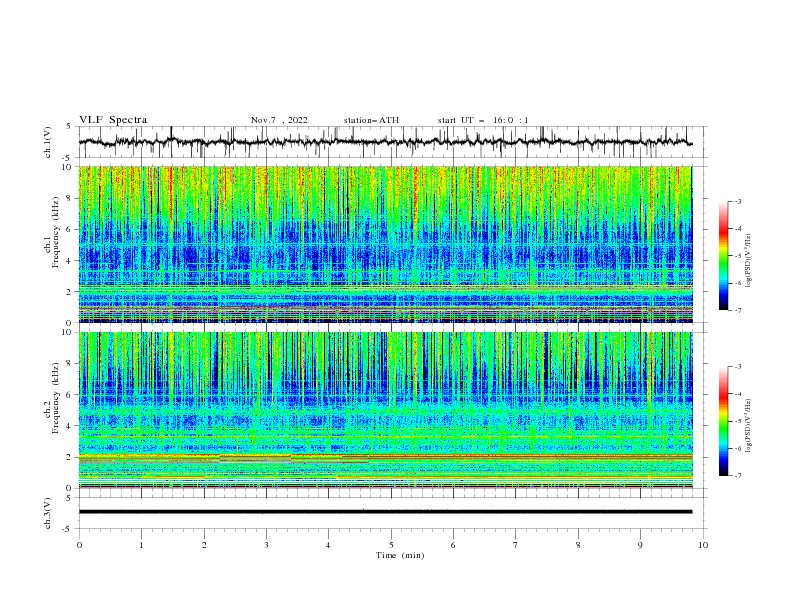Click time axis tick label "7"

(x=516, y=545)
